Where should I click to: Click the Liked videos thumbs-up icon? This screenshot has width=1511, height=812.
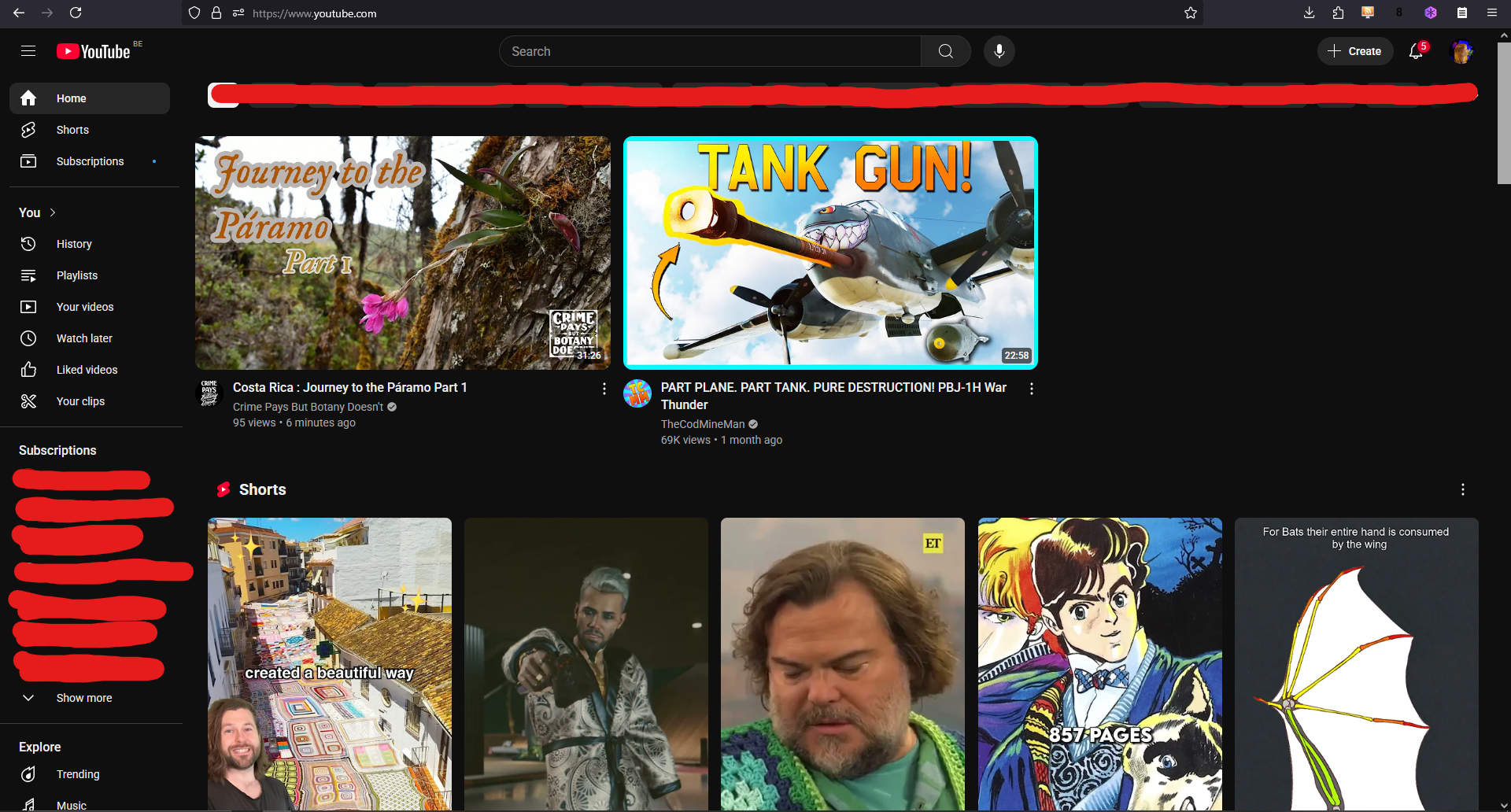[x=28, y=370]
